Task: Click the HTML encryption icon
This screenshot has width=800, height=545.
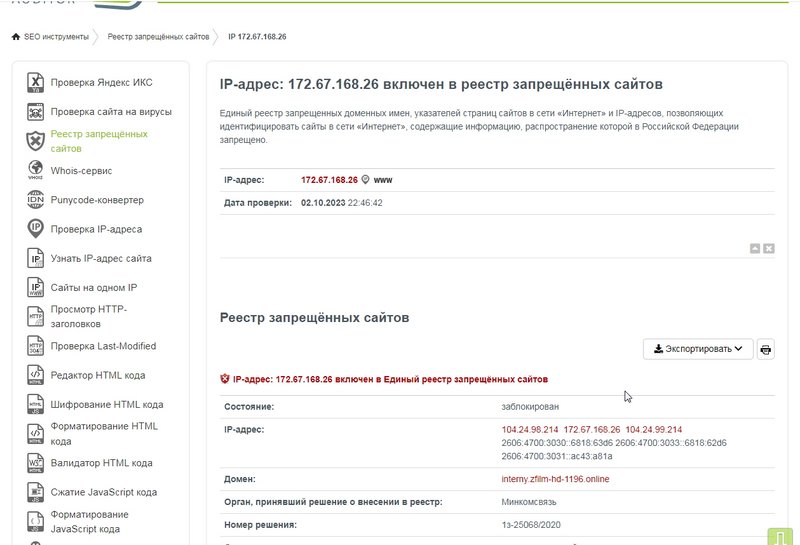Action: point(35,404)
